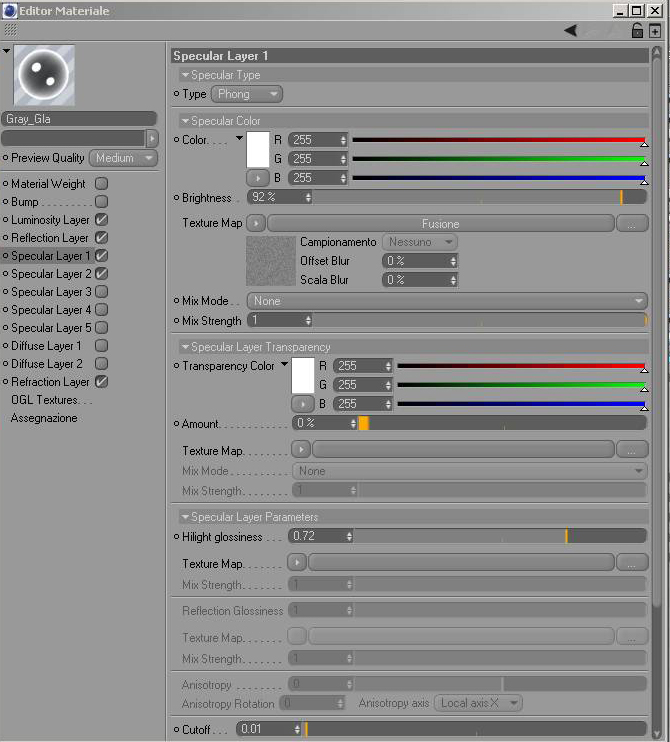Select Reflection Layer in the channel list
This screenshot has width=670, height=742.
pos(50,238)
